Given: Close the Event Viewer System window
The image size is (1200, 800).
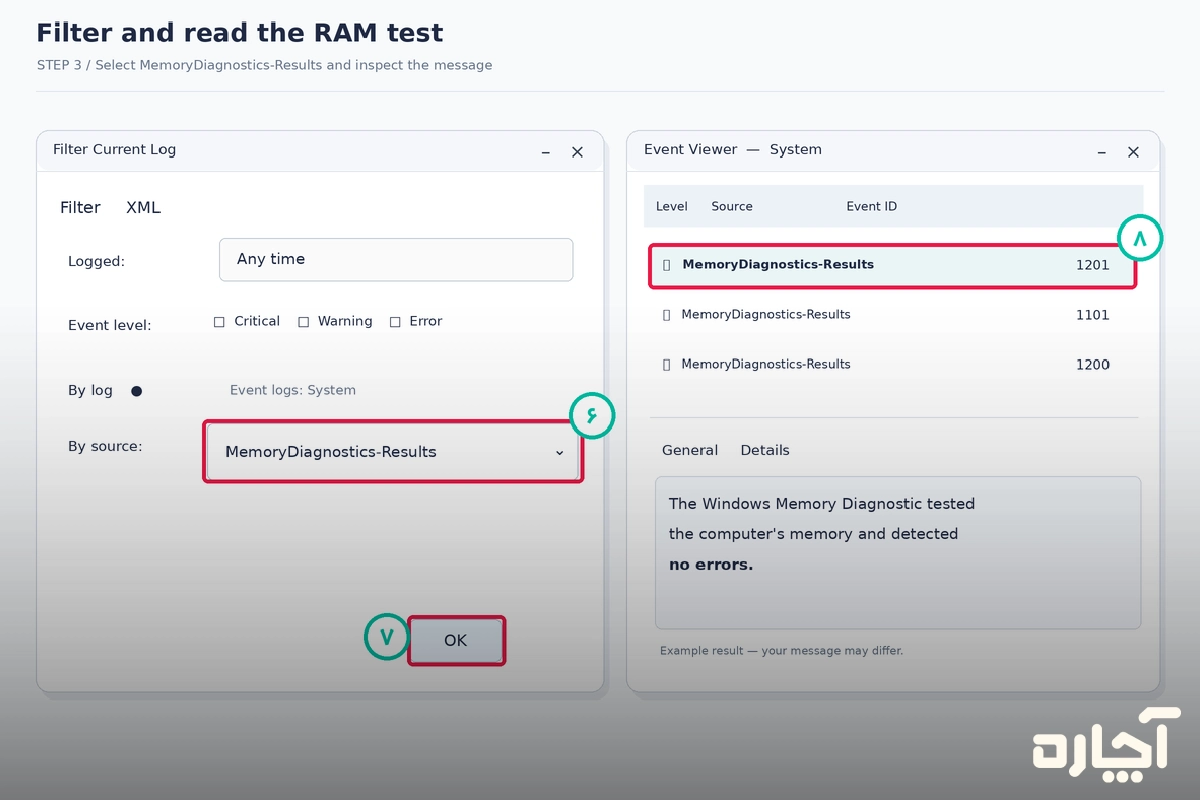Looking at the screenshot, I should coord(1133,152).
